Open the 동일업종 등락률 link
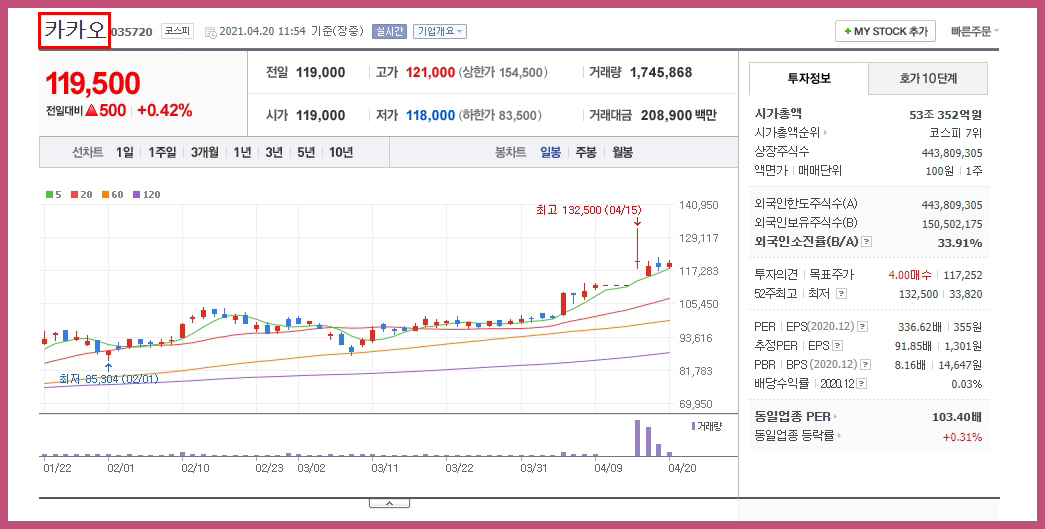This screenshot has width=1045, height=529. tap(798, 436)
